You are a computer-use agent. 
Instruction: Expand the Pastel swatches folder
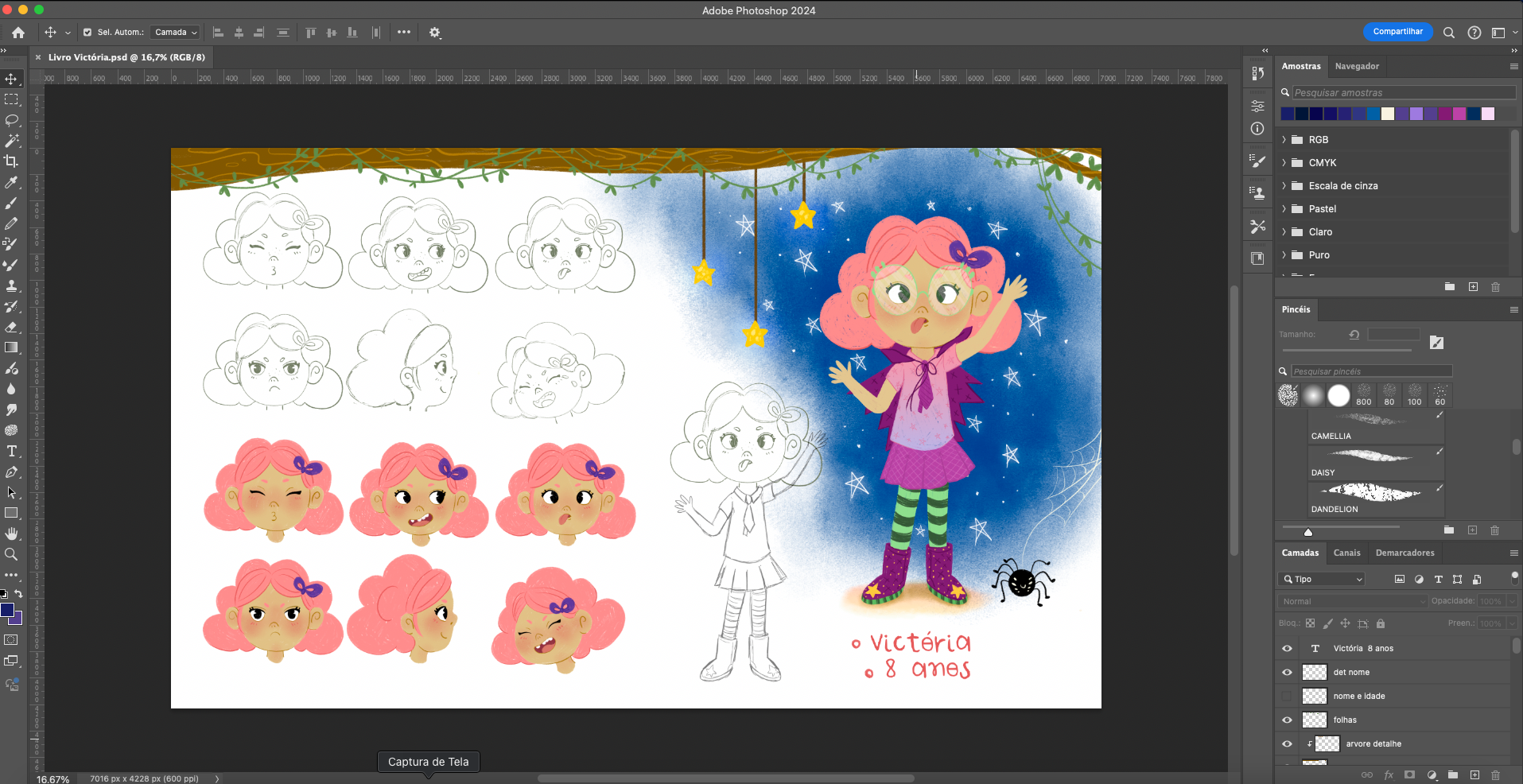click(1284, 208)
